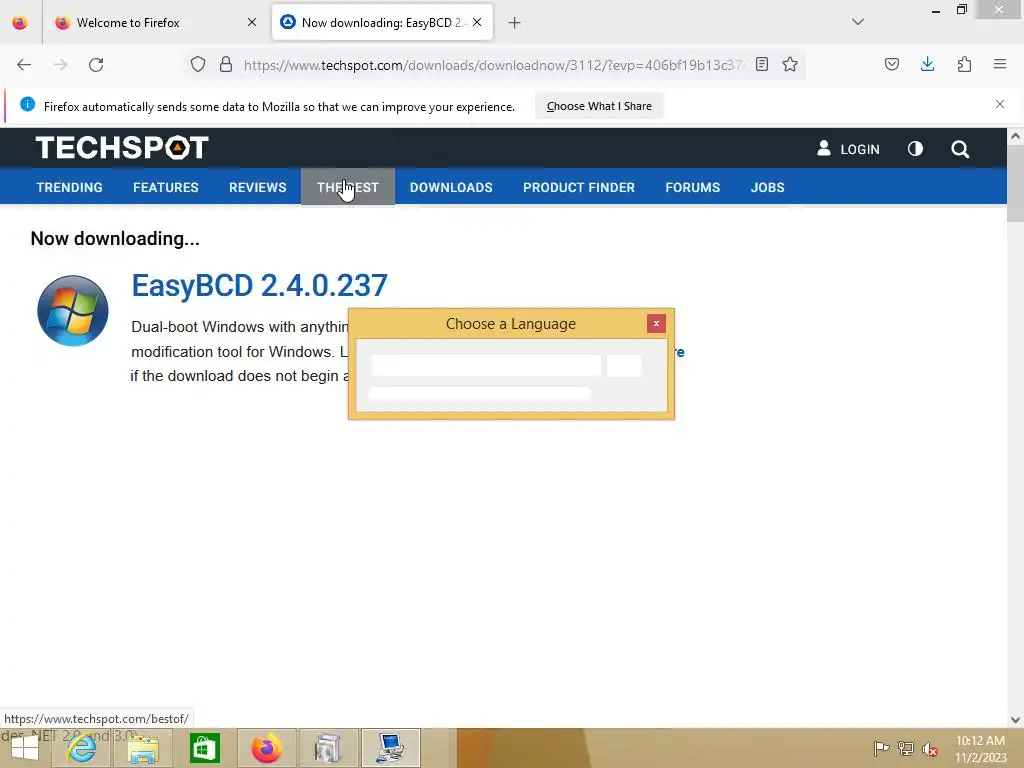Close the Now downloading EasyBCD tab
The width and height of the screenshot is (1024, 768).
(477, 22)
